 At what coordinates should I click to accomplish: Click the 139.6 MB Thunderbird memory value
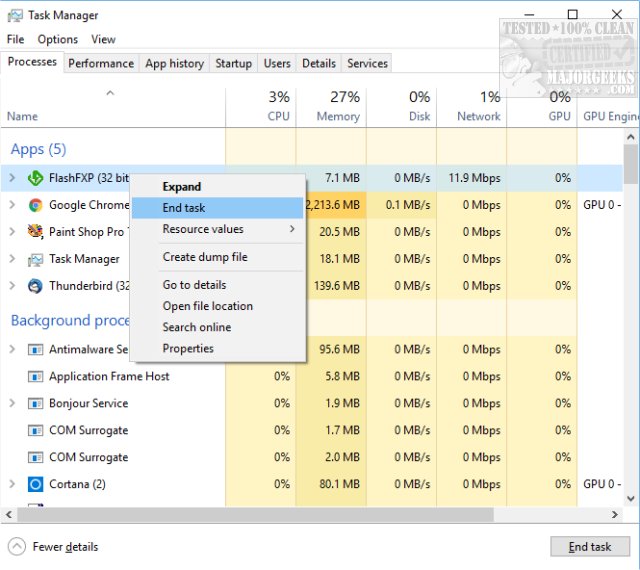(337, 286)
